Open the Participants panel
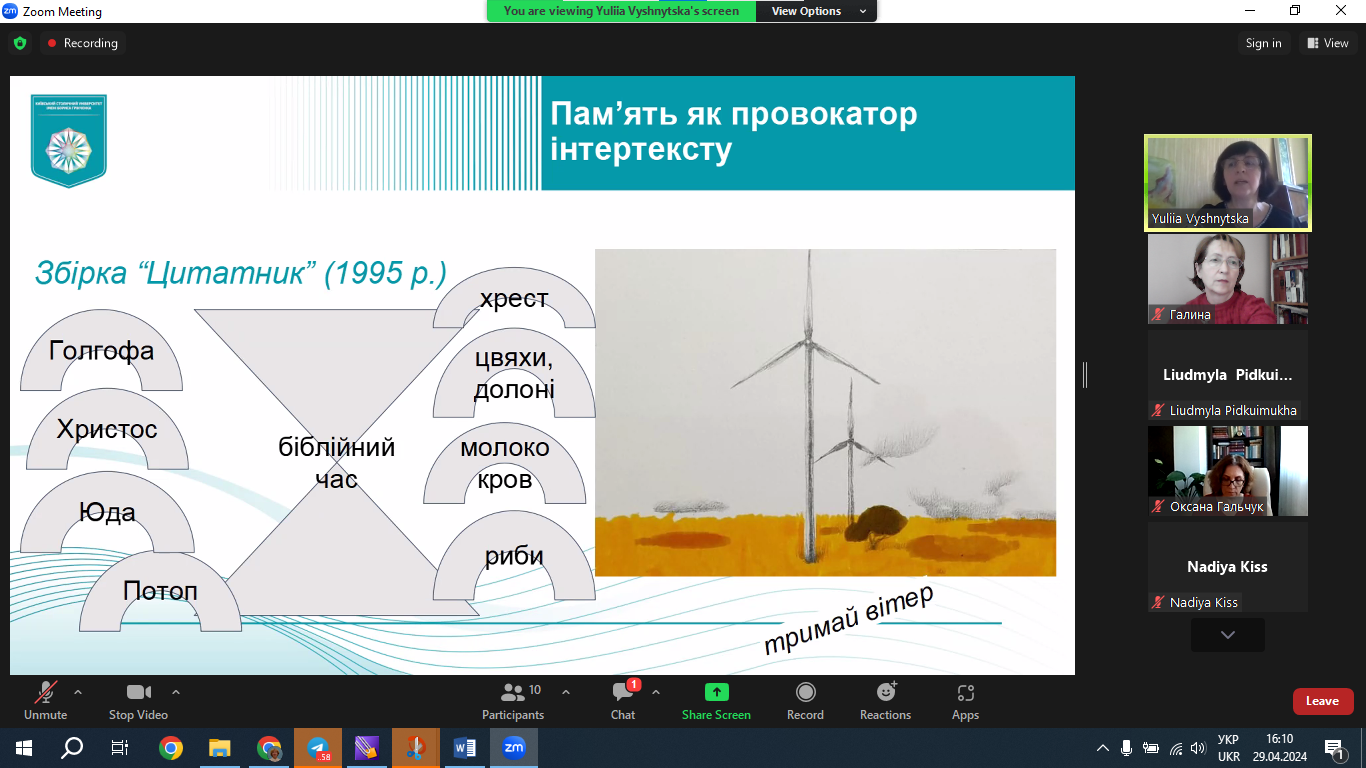The image size is (1366, 768). (513, 700)
